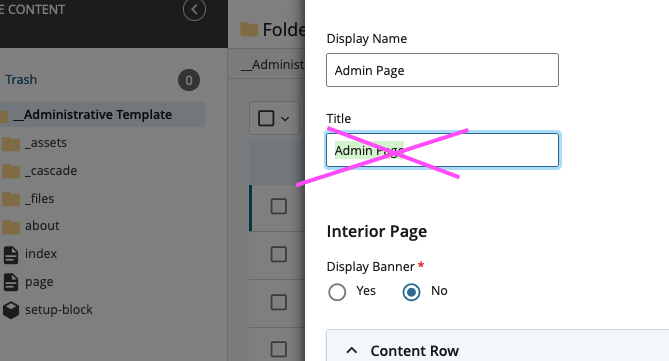The width and height of the screenshot is (669, 361).
Task: Click the _Administ breadcrumb in the folder view
Action: click(x=273, y=64)
